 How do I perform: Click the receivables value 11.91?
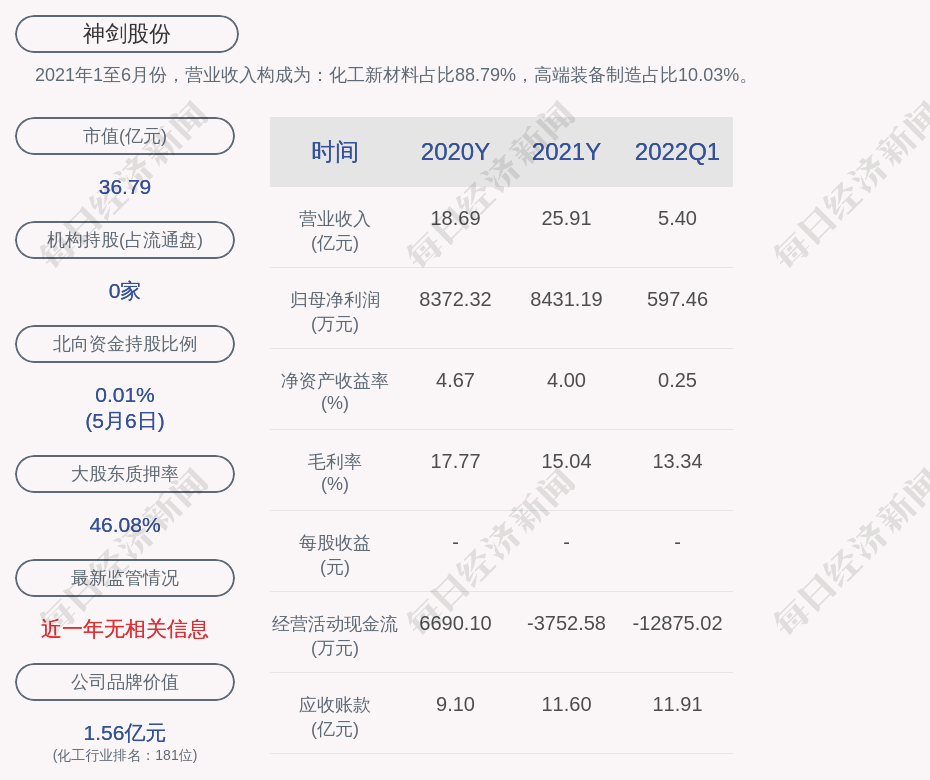point(677,704)
